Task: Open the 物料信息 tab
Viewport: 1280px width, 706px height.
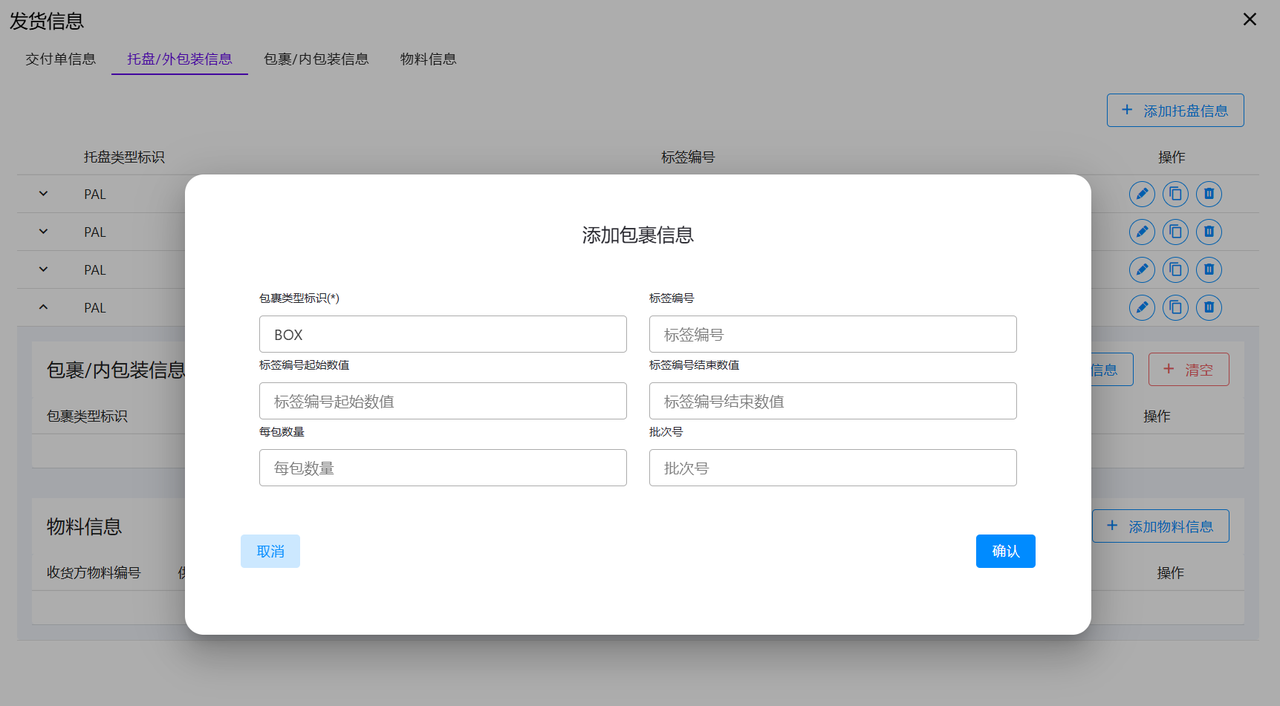Action: (428, 59)
